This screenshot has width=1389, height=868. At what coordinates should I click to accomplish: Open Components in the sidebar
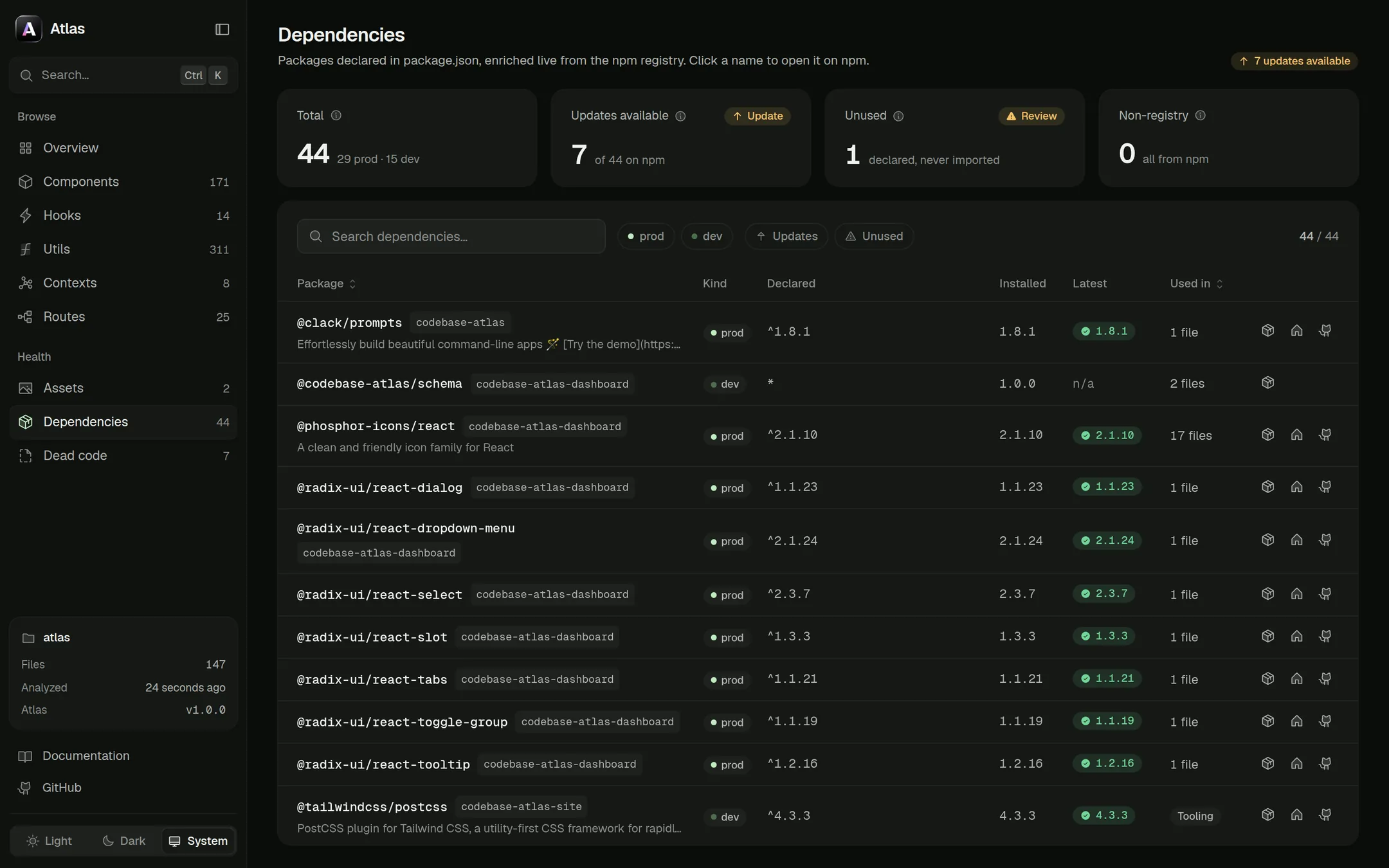coord(123,182)
